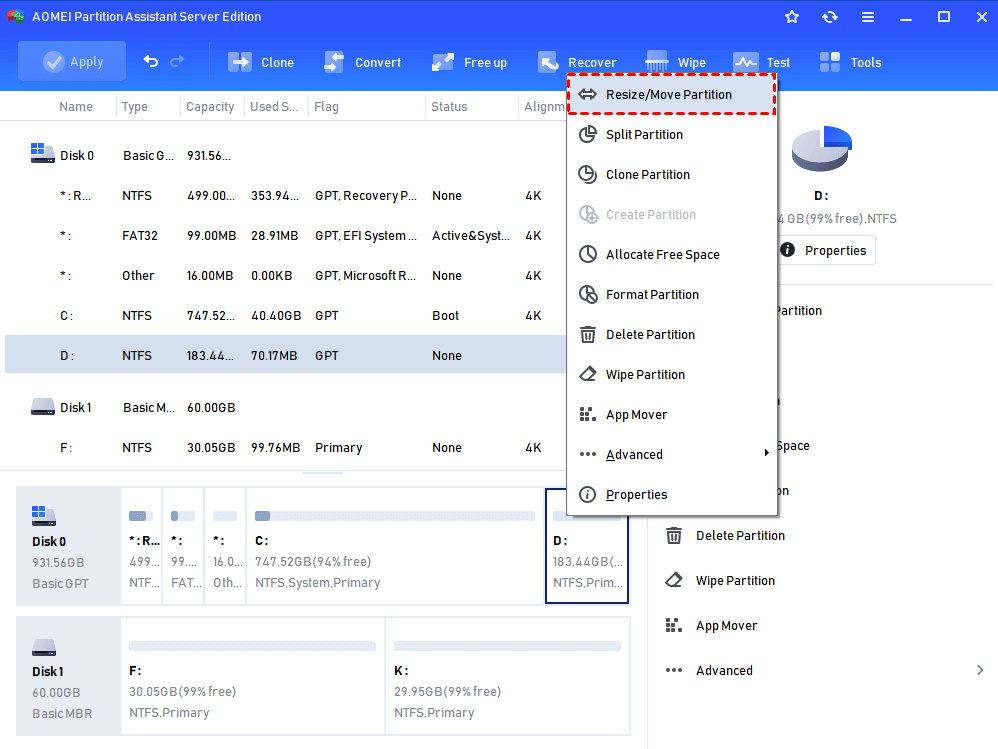
Task: Sort by the Type column header
Action: coord(135,106)
